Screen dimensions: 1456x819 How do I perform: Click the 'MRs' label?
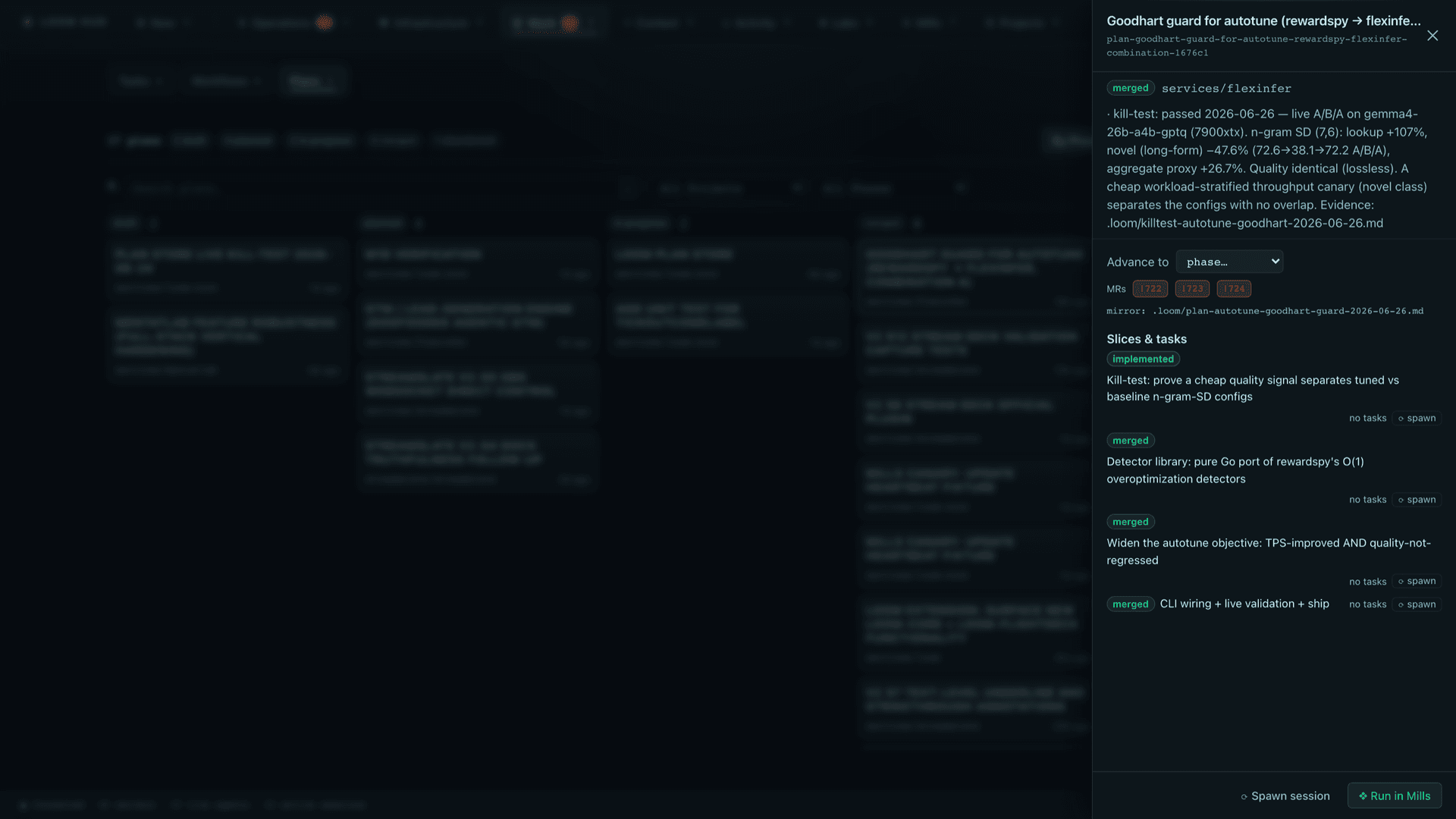(1116, 289)
